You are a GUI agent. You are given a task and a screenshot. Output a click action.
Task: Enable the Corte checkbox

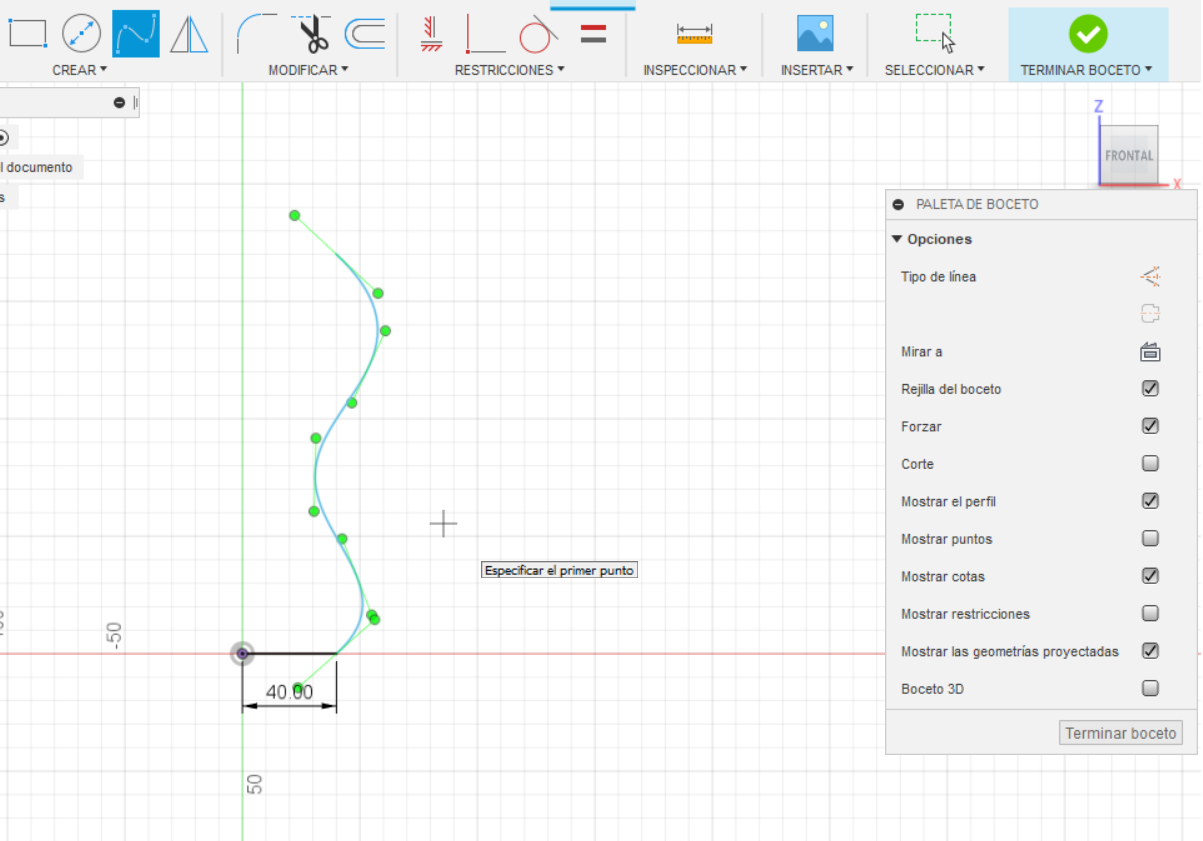[1150, 464]
